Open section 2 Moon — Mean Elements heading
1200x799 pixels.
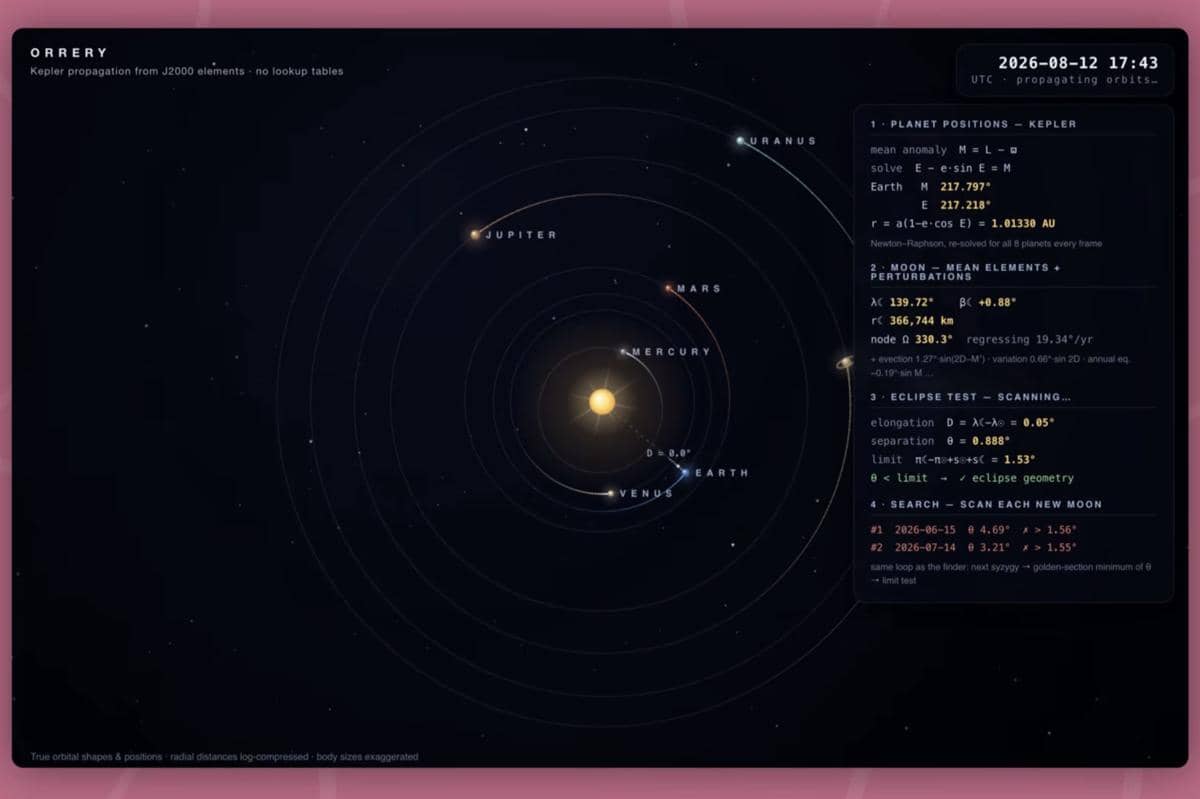point(966,272)
